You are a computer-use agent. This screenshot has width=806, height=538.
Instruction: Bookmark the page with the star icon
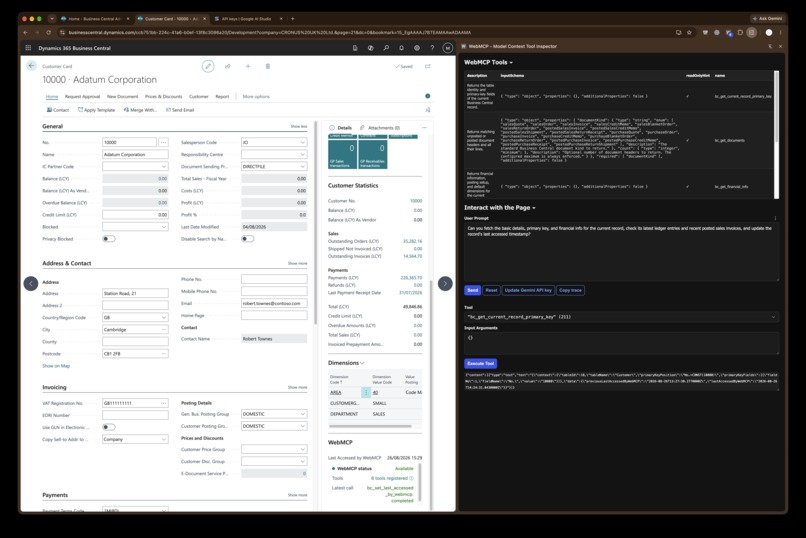pyautogui.click(x=689, y=32)
